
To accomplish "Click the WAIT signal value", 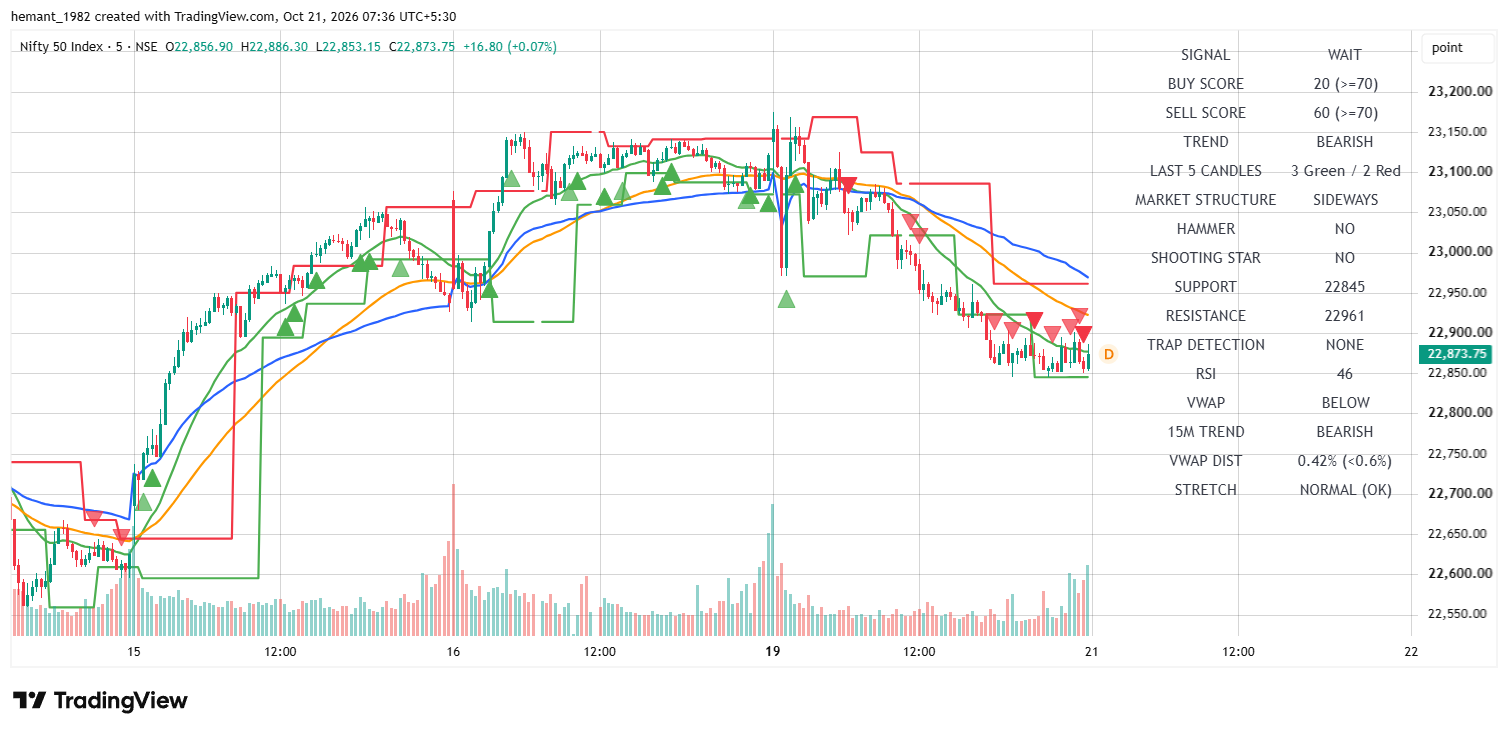I will 1345,55.
